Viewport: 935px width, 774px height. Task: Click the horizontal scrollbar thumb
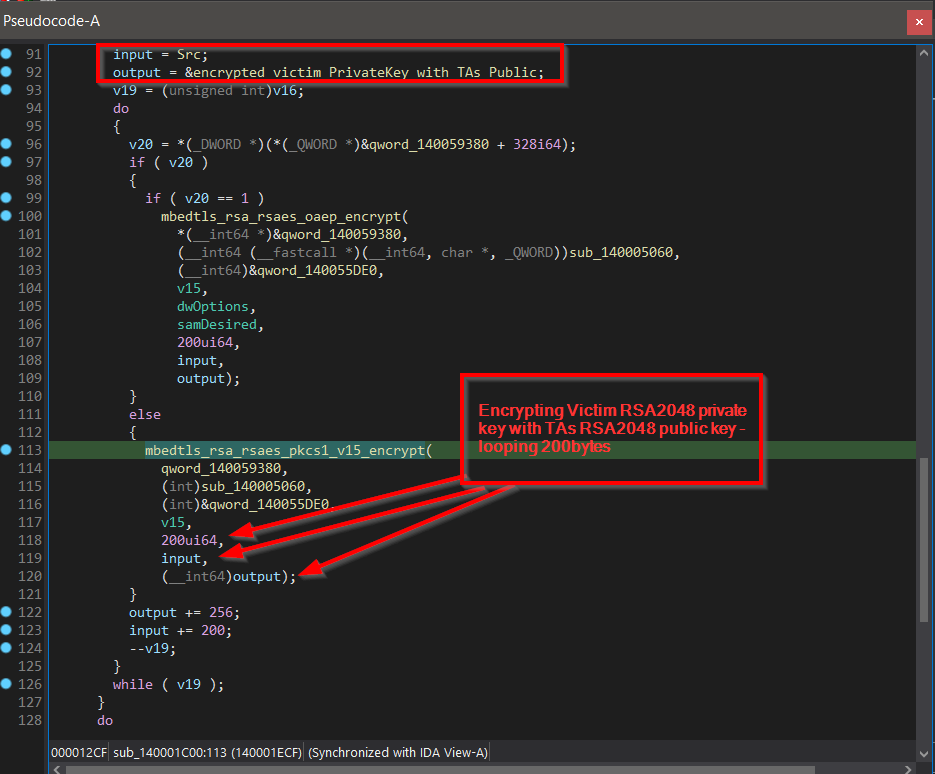(440, 770)
